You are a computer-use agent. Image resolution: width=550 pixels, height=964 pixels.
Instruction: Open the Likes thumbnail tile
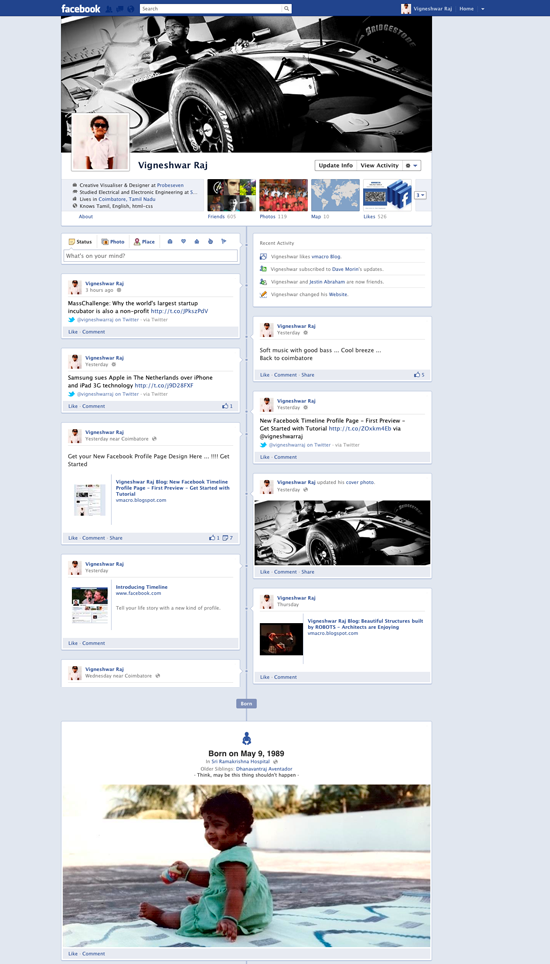point(387,195)
